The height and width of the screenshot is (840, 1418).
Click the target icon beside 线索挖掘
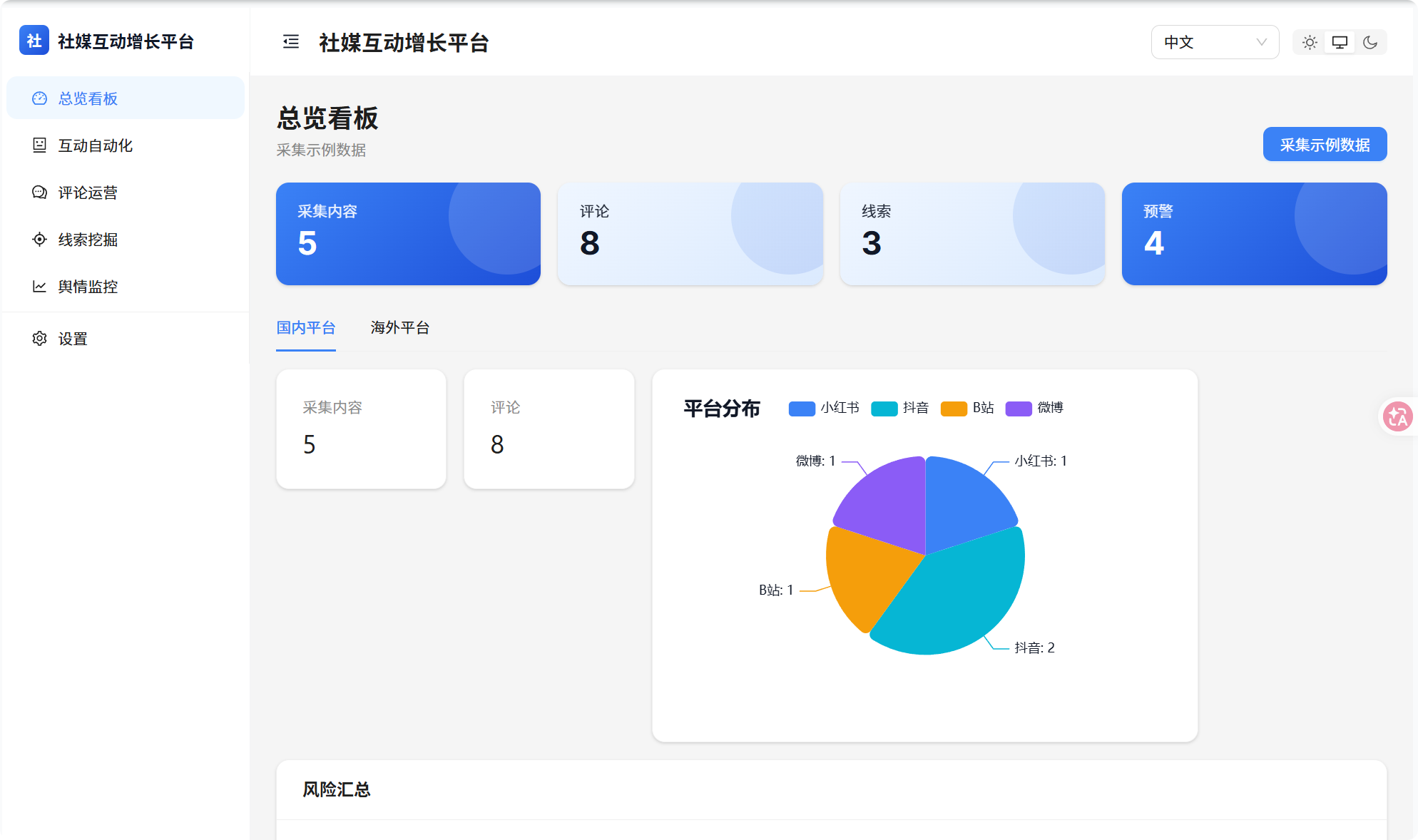click(x=40, y=240)
